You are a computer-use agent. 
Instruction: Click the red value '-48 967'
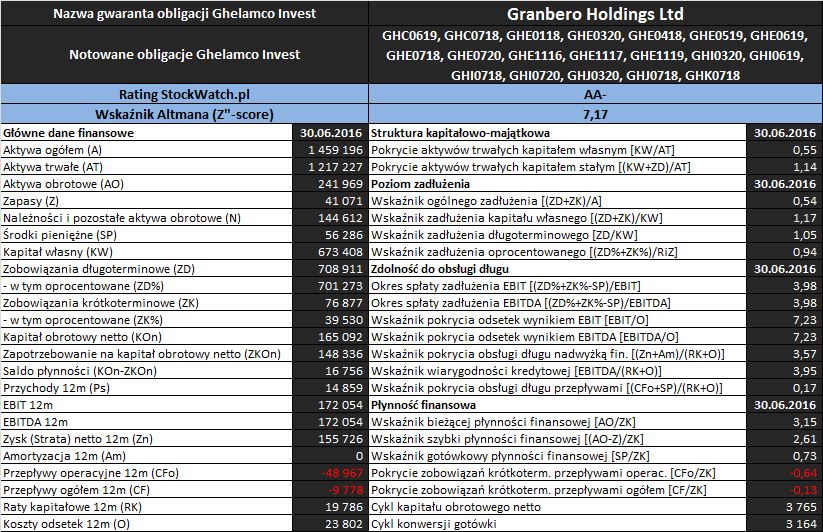pyautogui.click(x=342, y=473)
